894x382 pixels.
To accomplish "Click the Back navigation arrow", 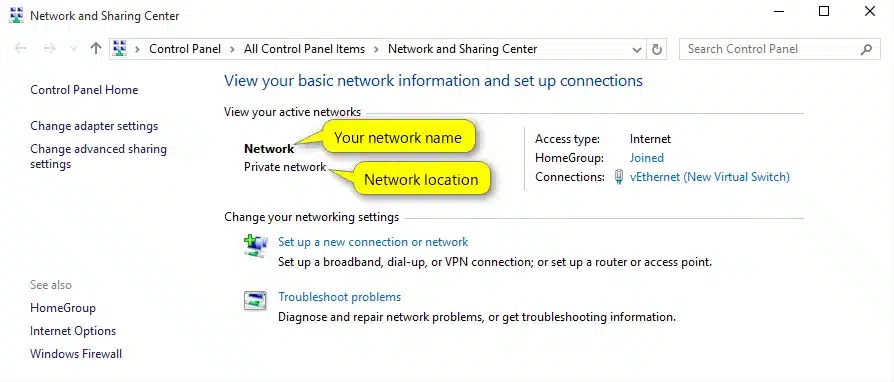I will click(x=21, y=49).
